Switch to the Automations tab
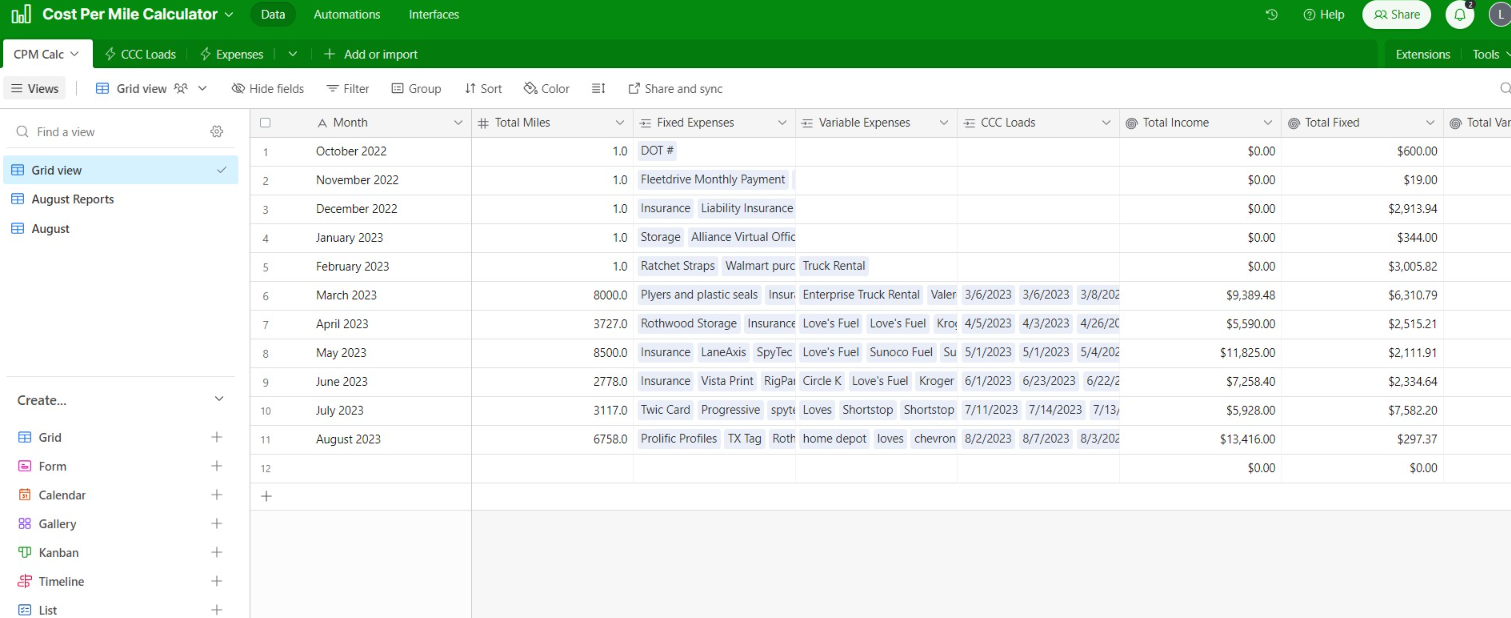 pyautogui.click(x=347, y=14)
